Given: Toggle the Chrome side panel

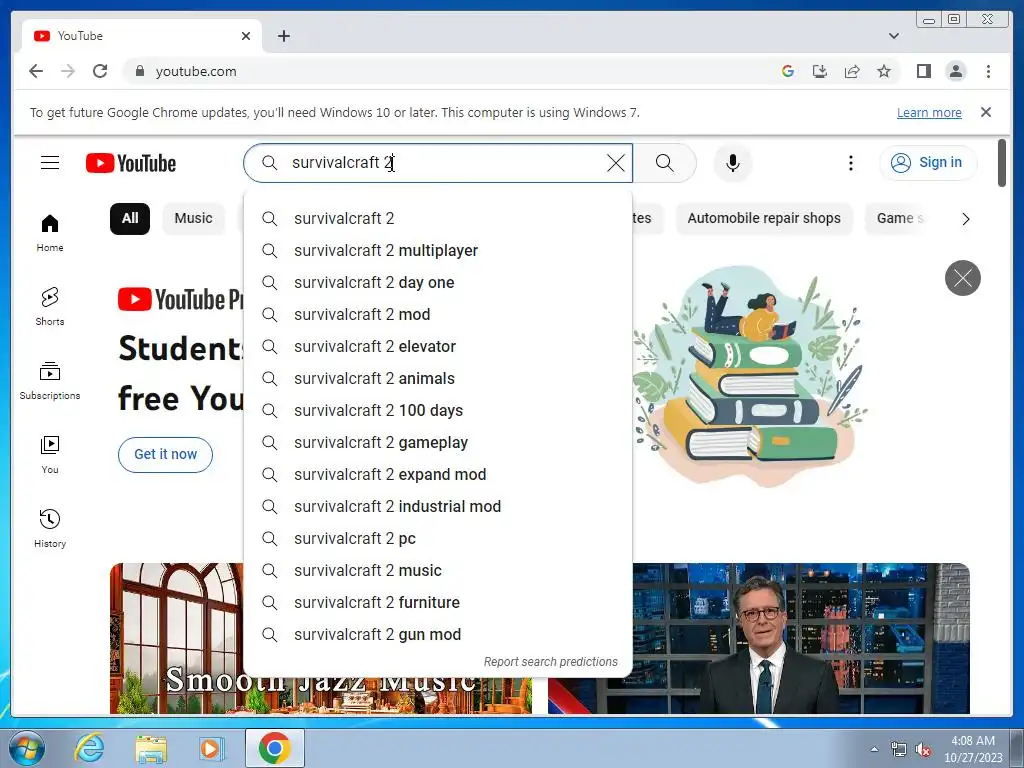Looking at the screenshot, I should 923,71.
